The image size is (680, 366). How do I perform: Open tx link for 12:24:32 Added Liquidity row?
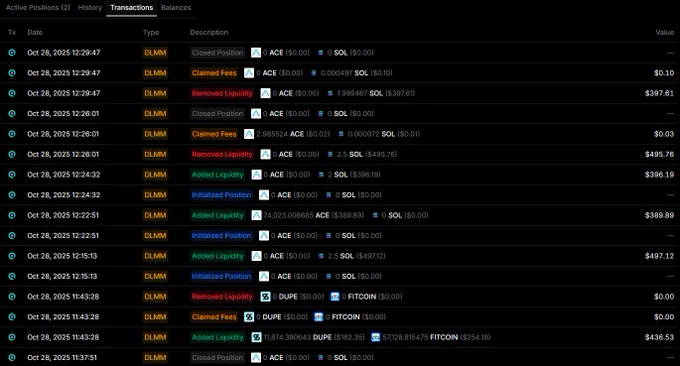(12, 175)
